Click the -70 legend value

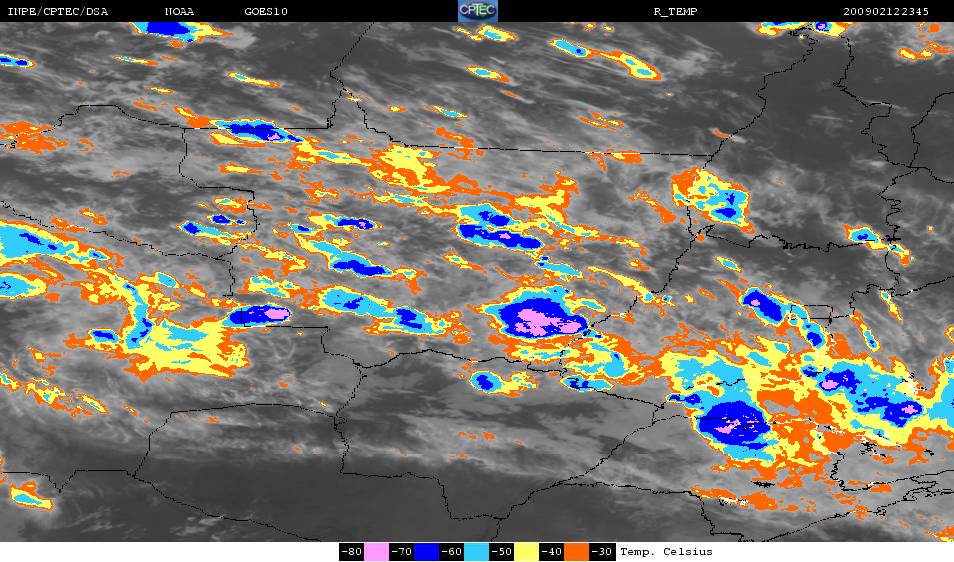point(402,552)
